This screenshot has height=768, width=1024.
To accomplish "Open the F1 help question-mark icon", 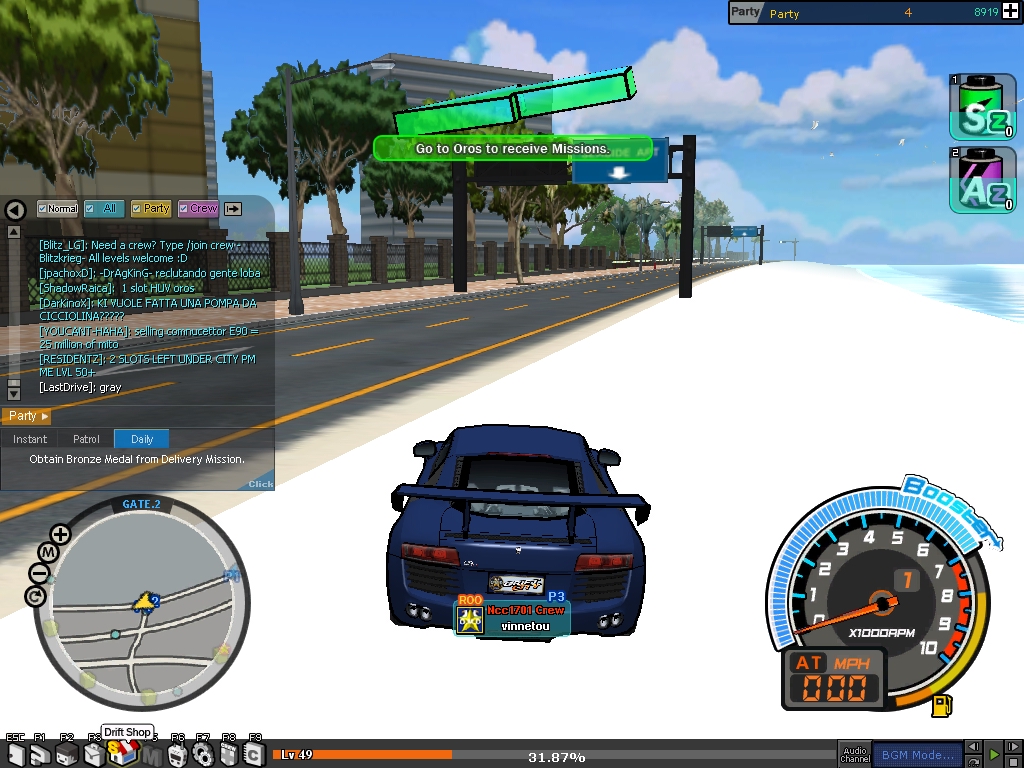I will click(40, 756).
